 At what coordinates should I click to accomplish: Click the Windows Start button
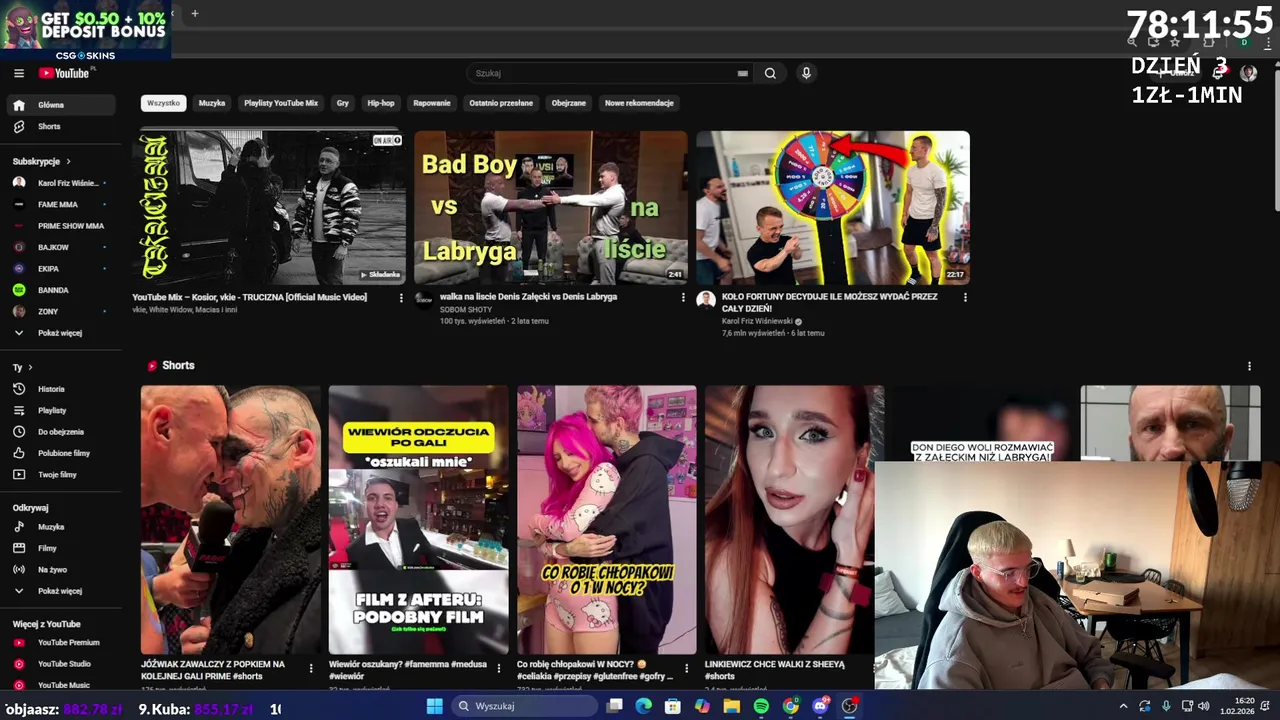tap(434, 706)
